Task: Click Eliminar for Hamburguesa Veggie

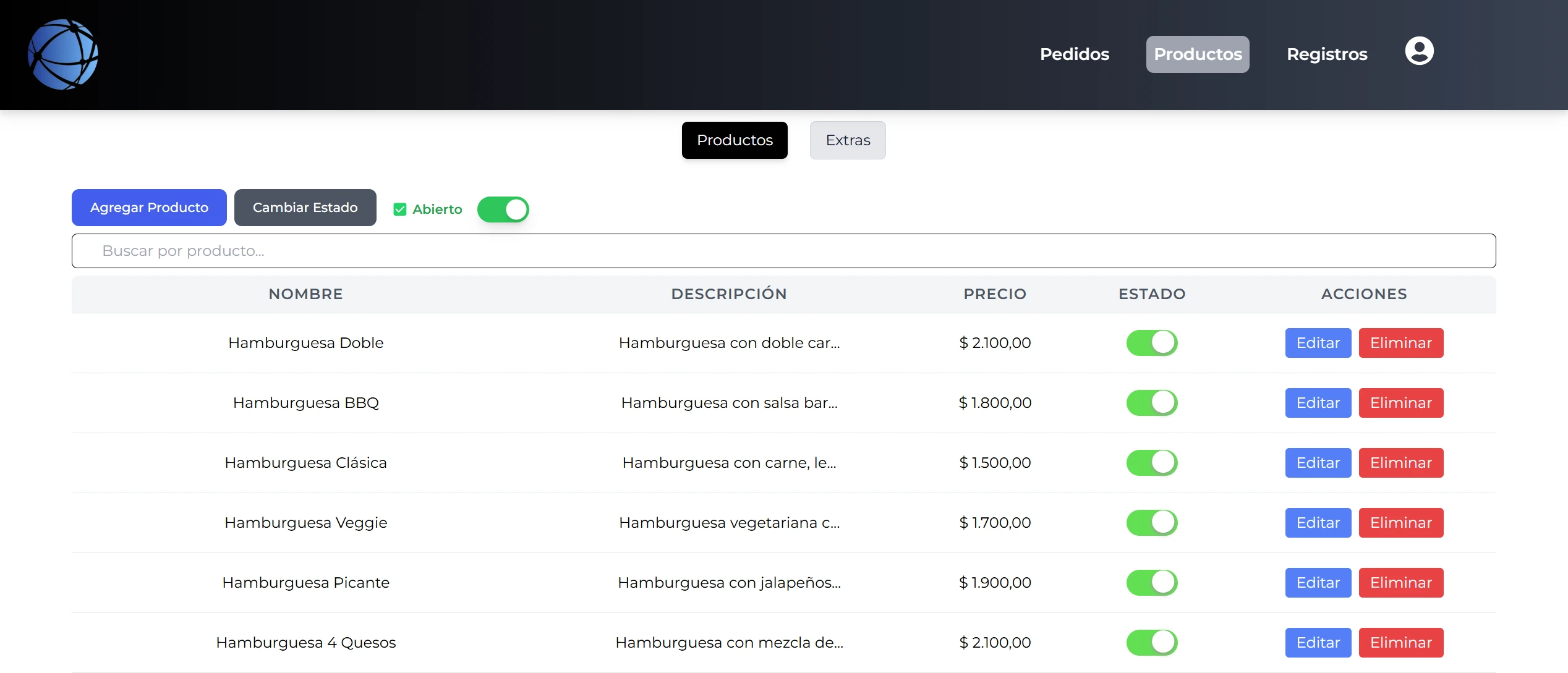Action: (x=1401, y=523)
